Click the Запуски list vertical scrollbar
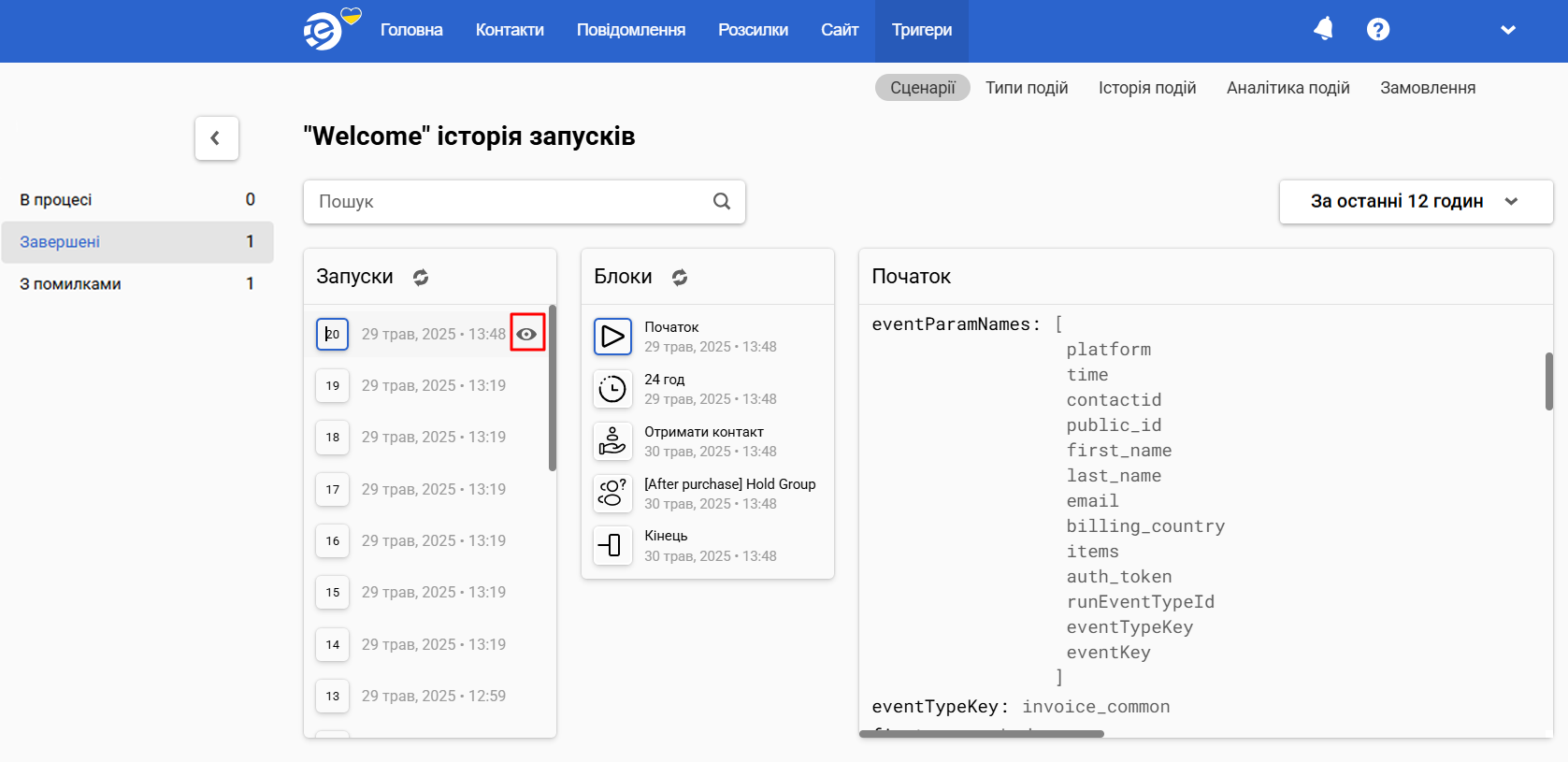Viewport: 1568px width, 762px height. tap(553, 387)
